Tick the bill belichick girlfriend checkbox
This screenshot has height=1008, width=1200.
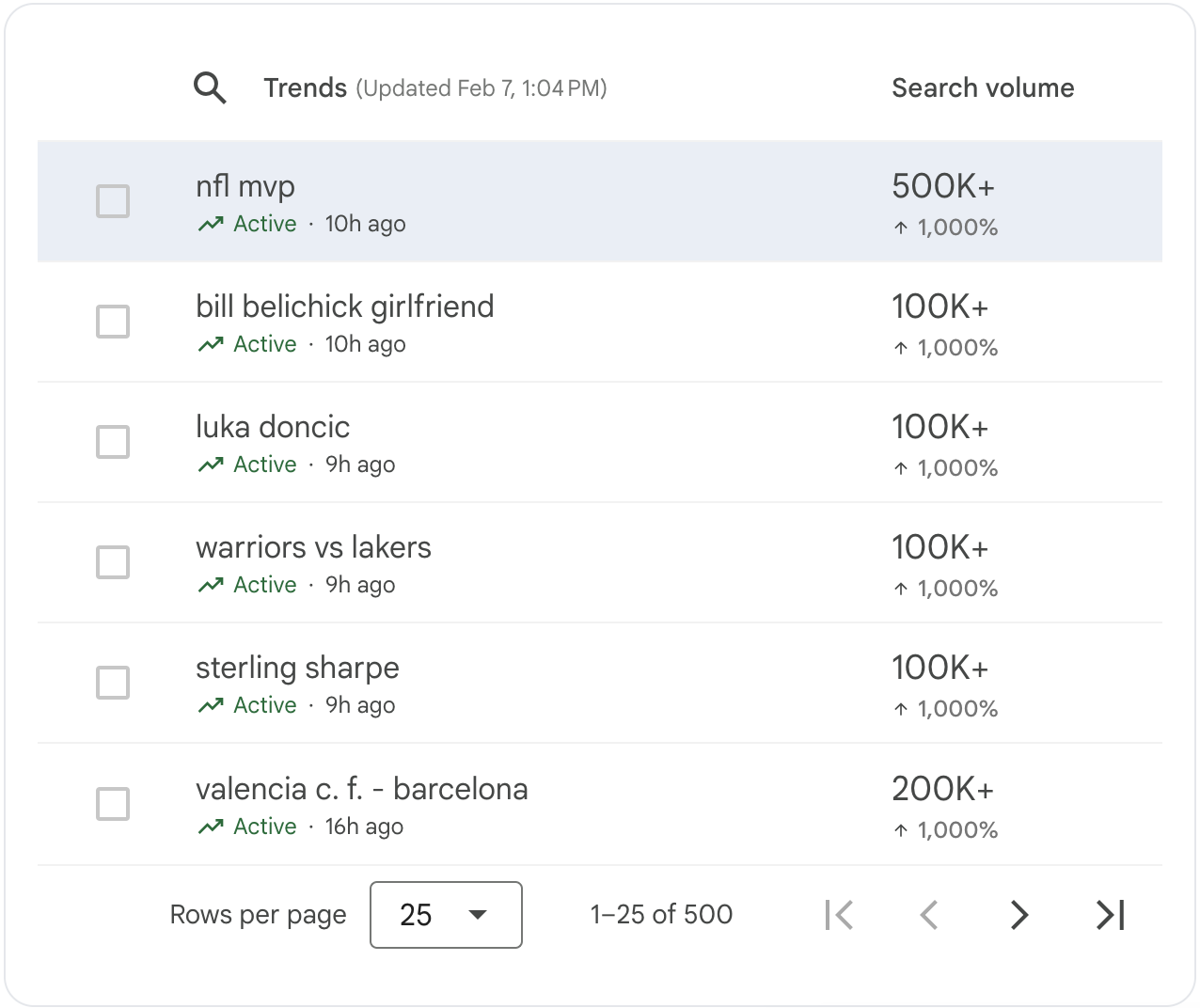coord(113,322)
